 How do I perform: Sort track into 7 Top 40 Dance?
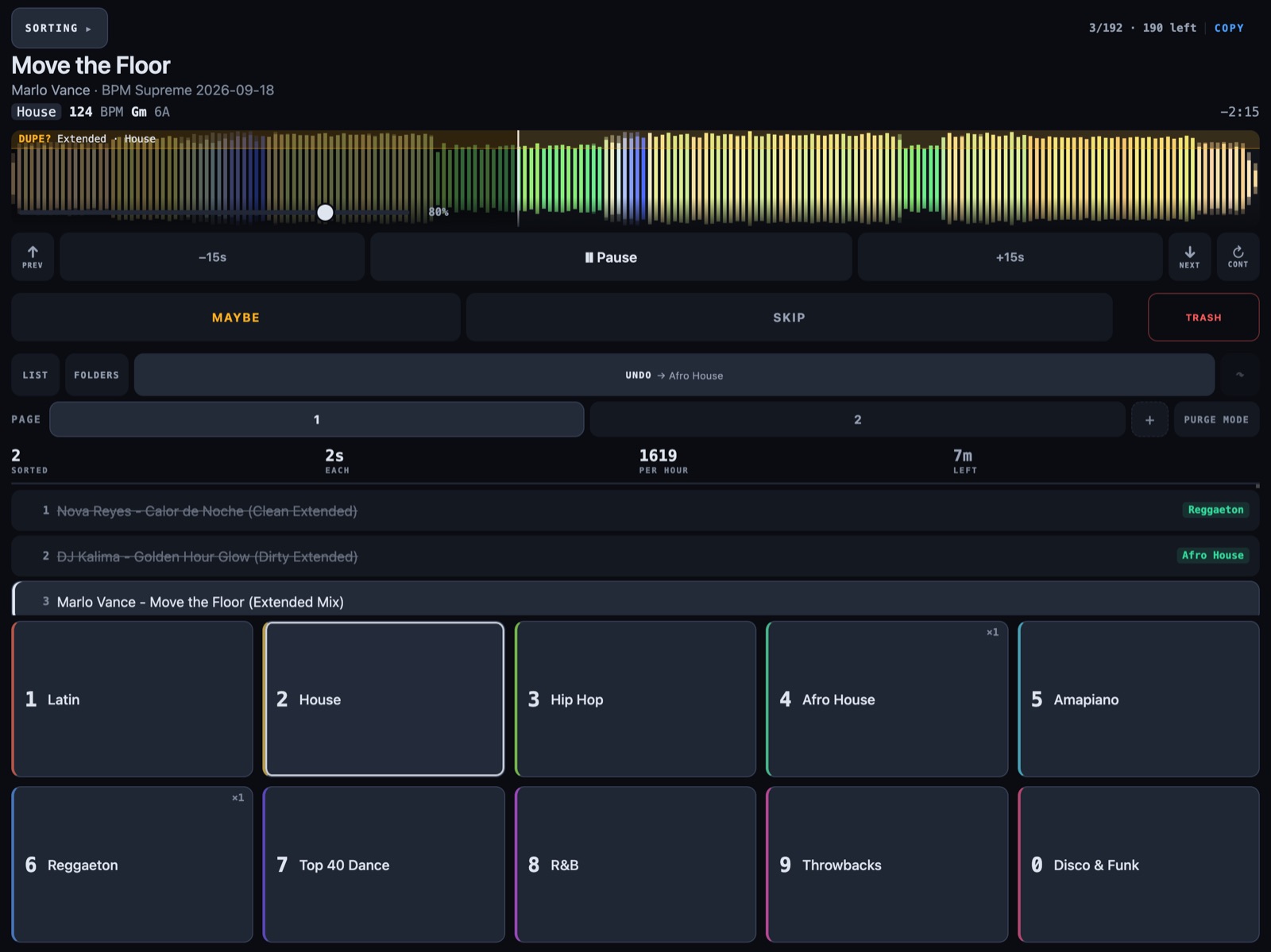point(384,865)
